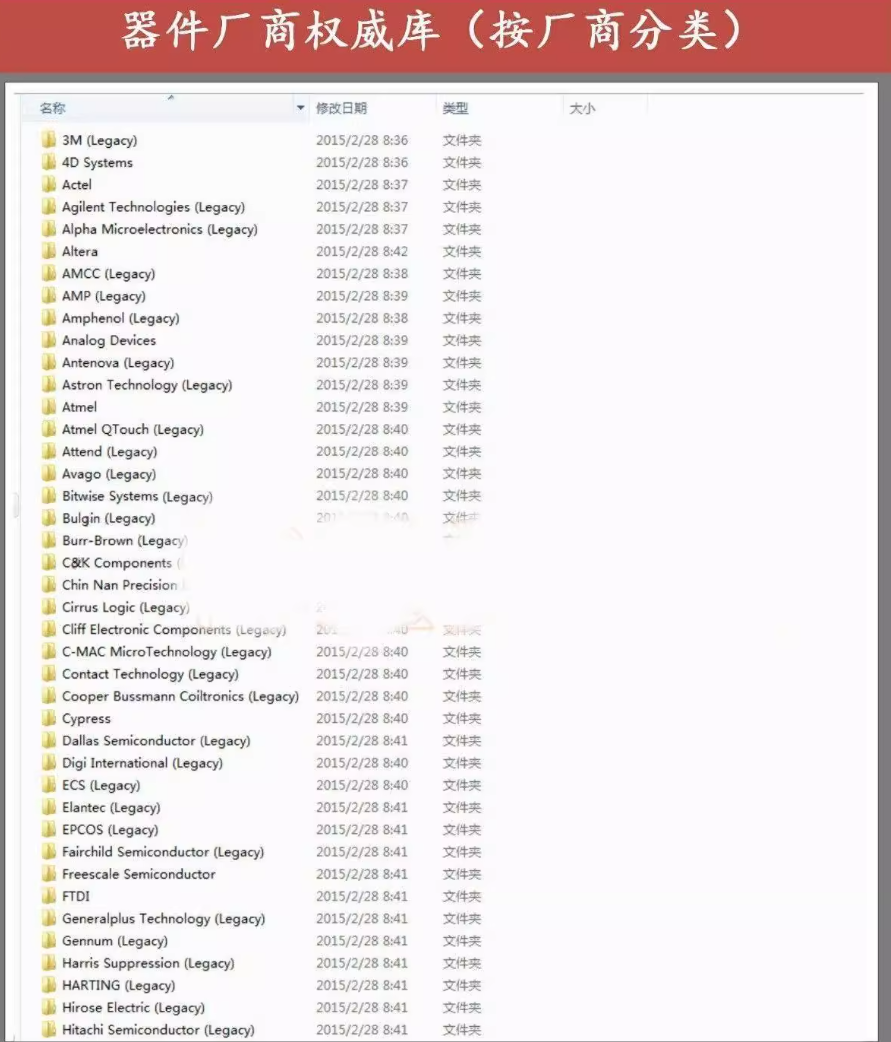891x1042 pixels.
Task: Click the 大小 column header
Action: click(582, 108)
